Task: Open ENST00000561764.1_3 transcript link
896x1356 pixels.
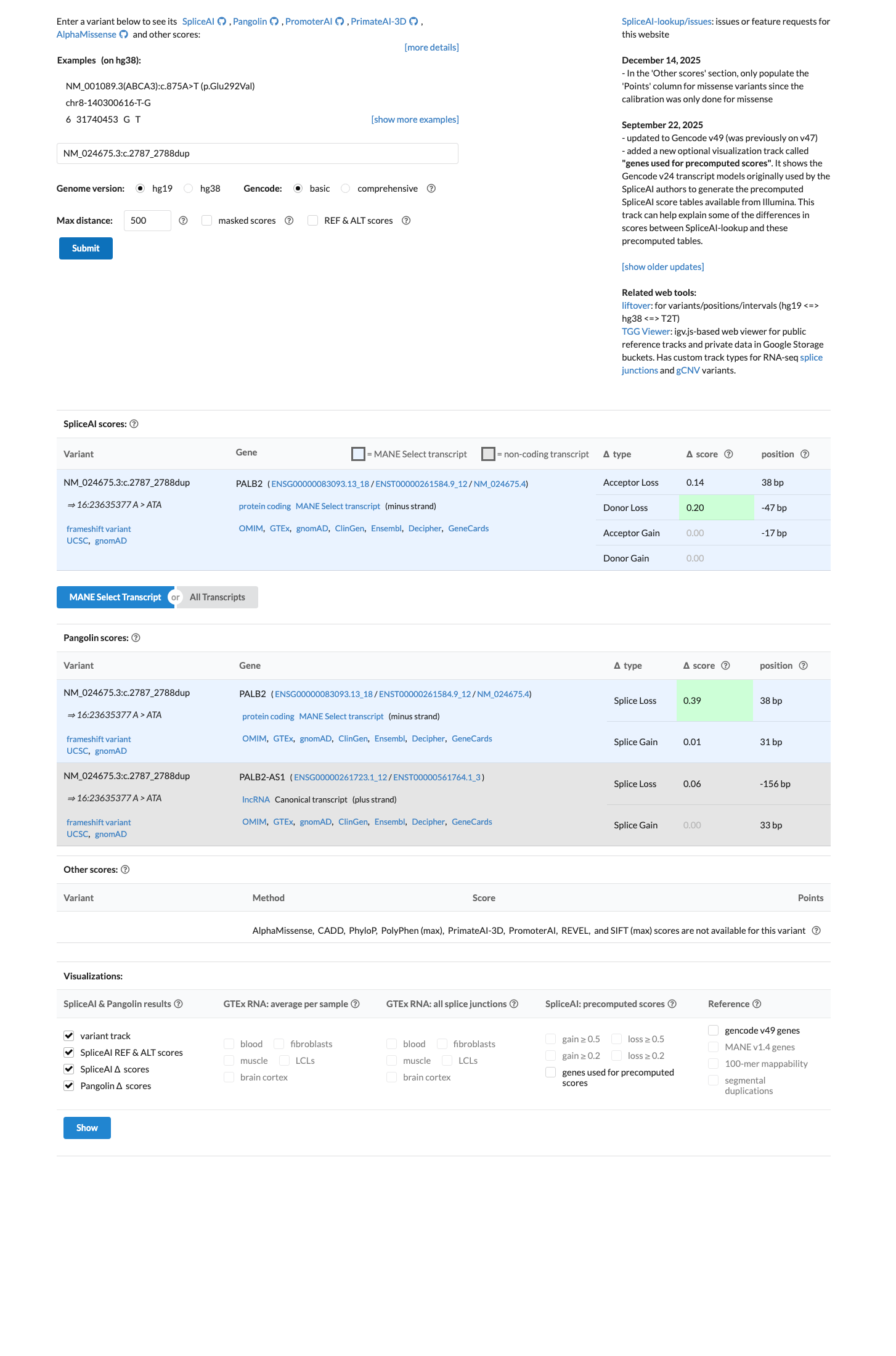Action: (437, 778)
